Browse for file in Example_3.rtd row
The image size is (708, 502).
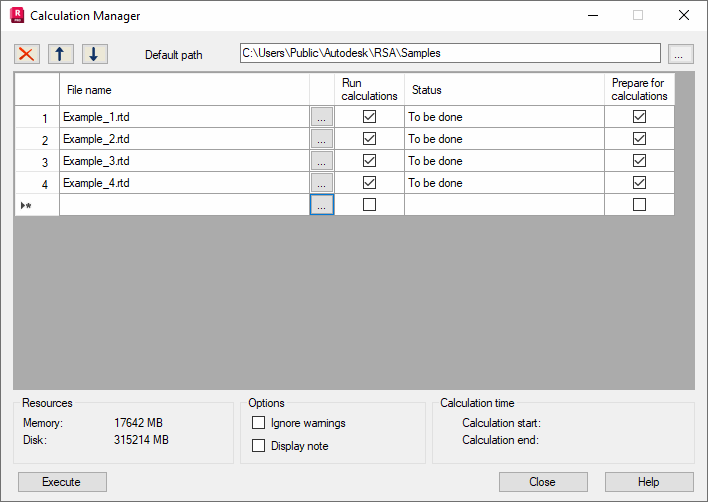(321, 161)
